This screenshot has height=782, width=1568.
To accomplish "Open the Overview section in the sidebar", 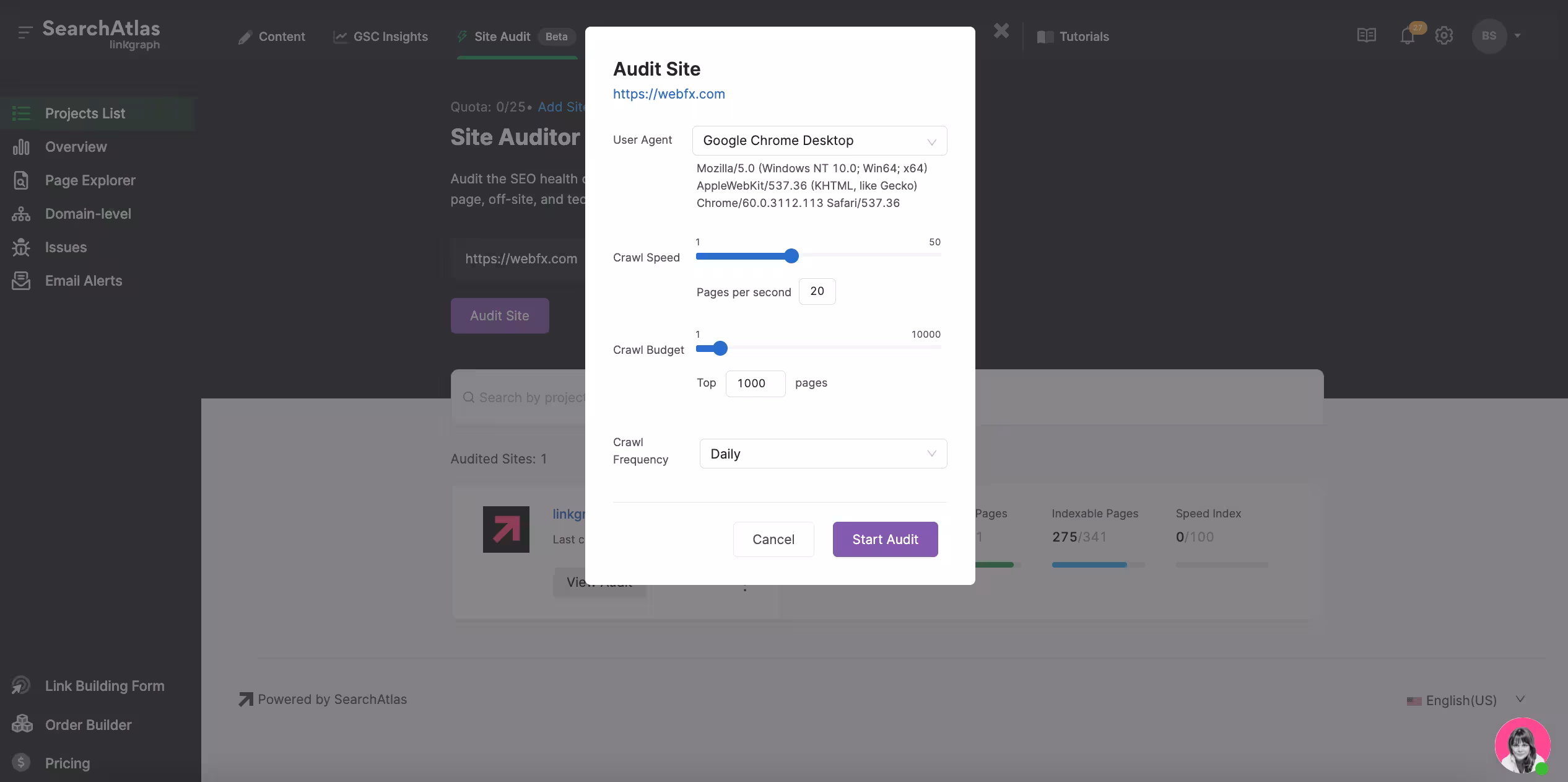I will click(21, 147).
